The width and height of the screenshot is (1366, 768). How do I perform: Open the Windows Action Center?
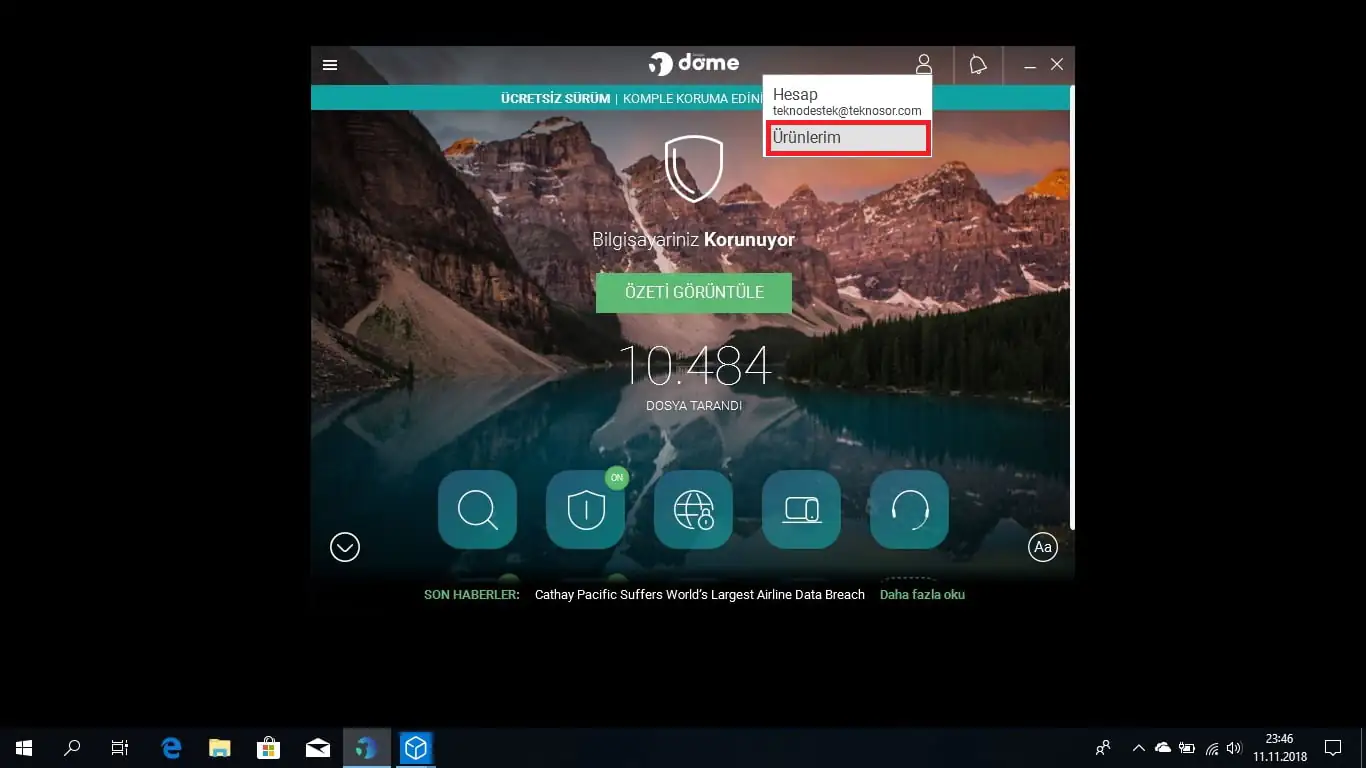tap(1333, 748)
